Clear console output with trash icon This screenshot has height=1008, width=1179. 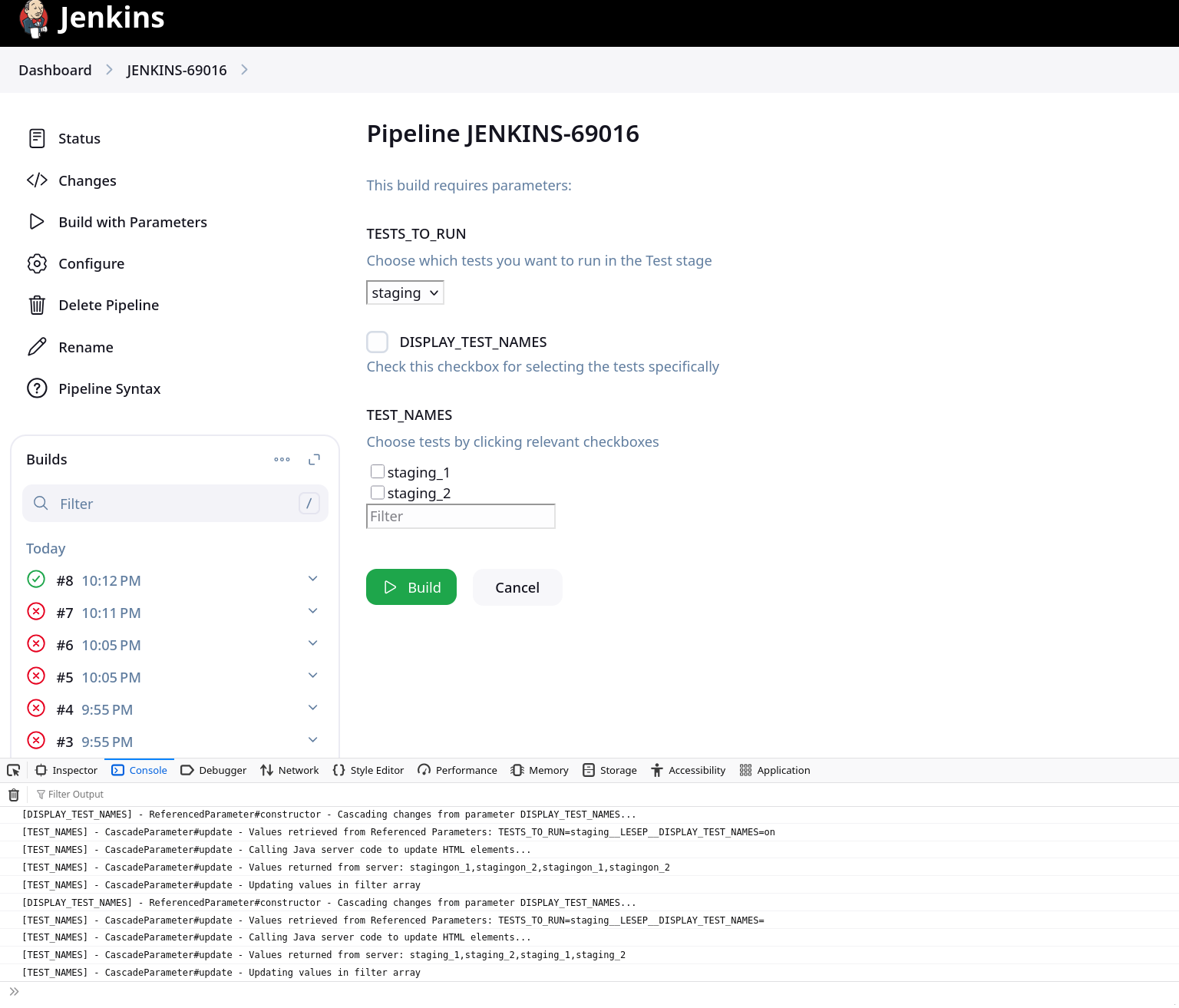tap(14, 795)
